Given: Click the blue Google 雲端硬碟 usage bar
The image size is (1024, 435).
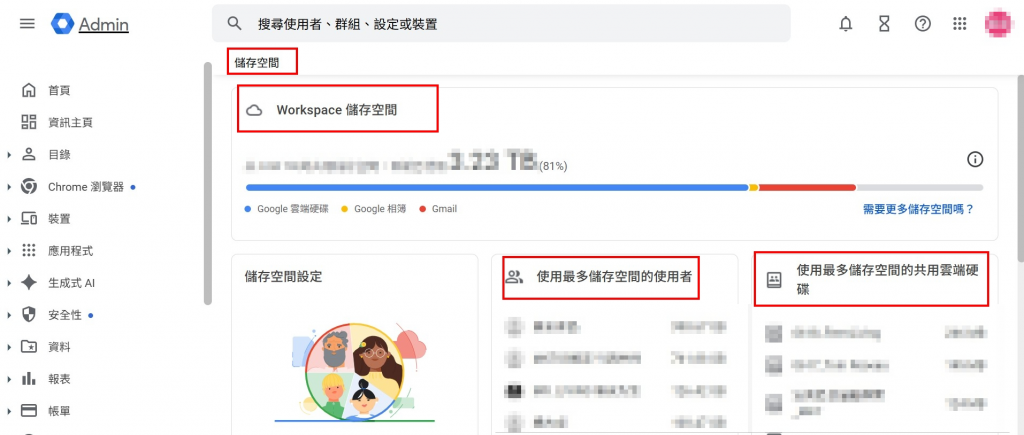Looking at the screenshot, I should coord(497,187).
